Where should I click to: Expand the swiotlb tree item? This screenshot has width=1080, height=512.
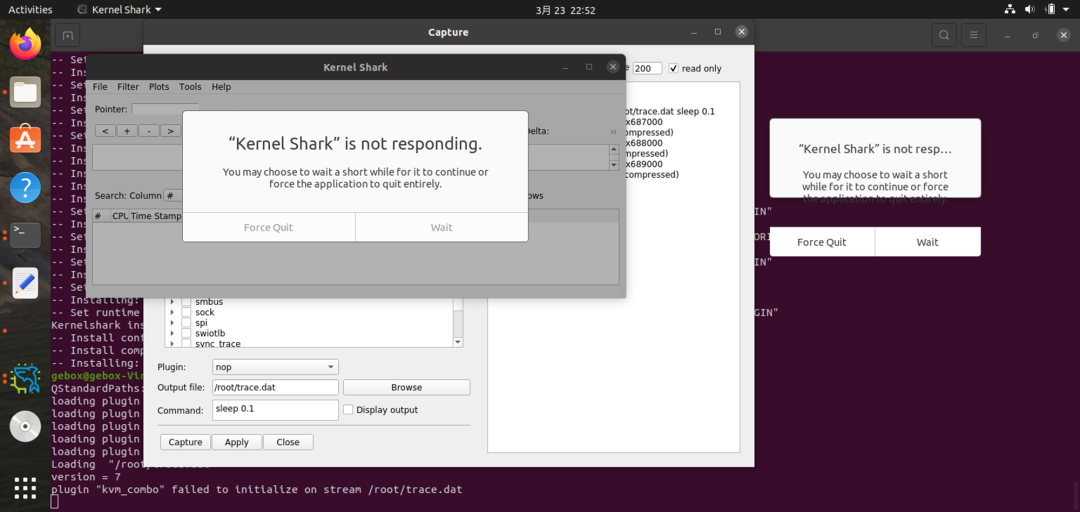coord(172,333)
